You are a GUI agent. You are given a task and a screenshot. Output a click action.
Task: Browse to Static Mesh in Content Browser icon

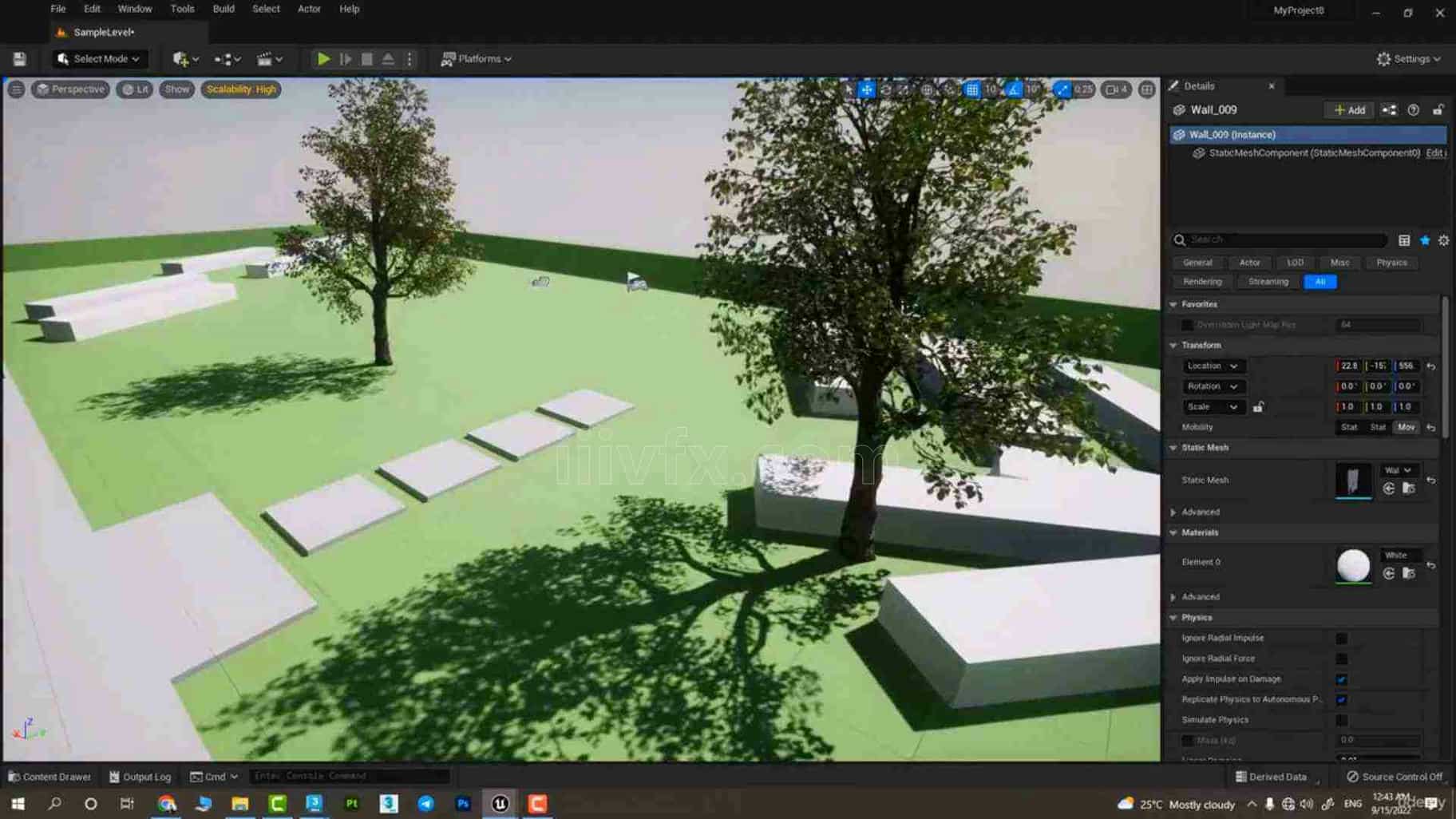[x=1409, y=489]
